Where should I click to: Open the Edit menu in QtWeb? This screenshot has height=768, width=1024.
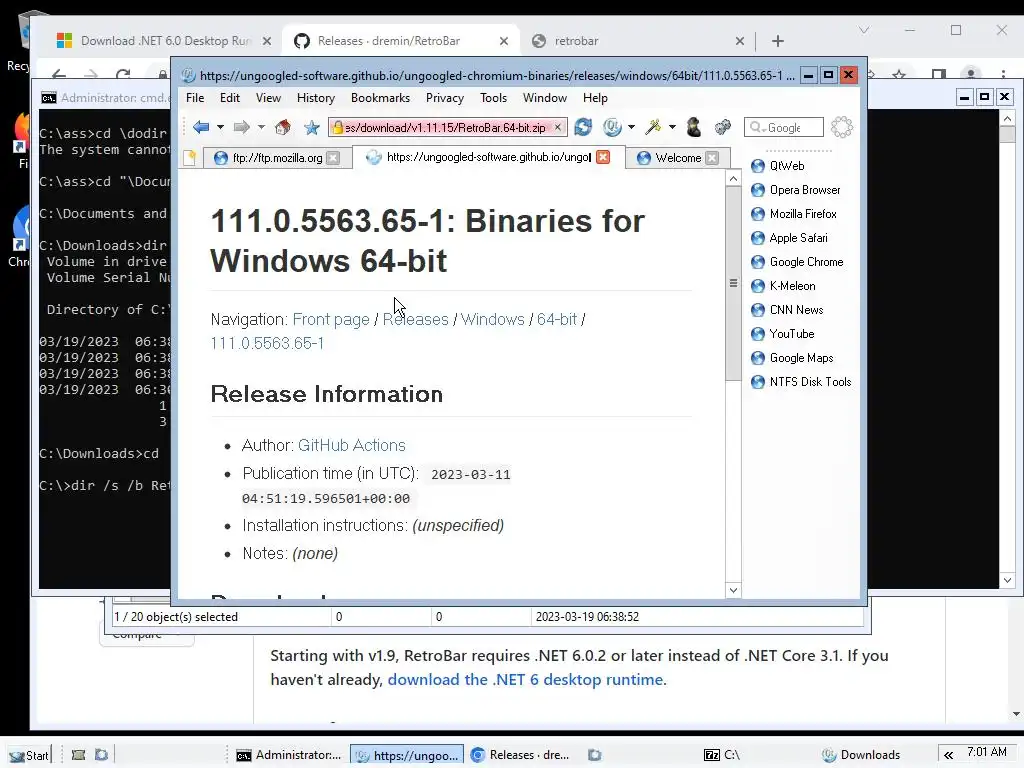(230, 98)
